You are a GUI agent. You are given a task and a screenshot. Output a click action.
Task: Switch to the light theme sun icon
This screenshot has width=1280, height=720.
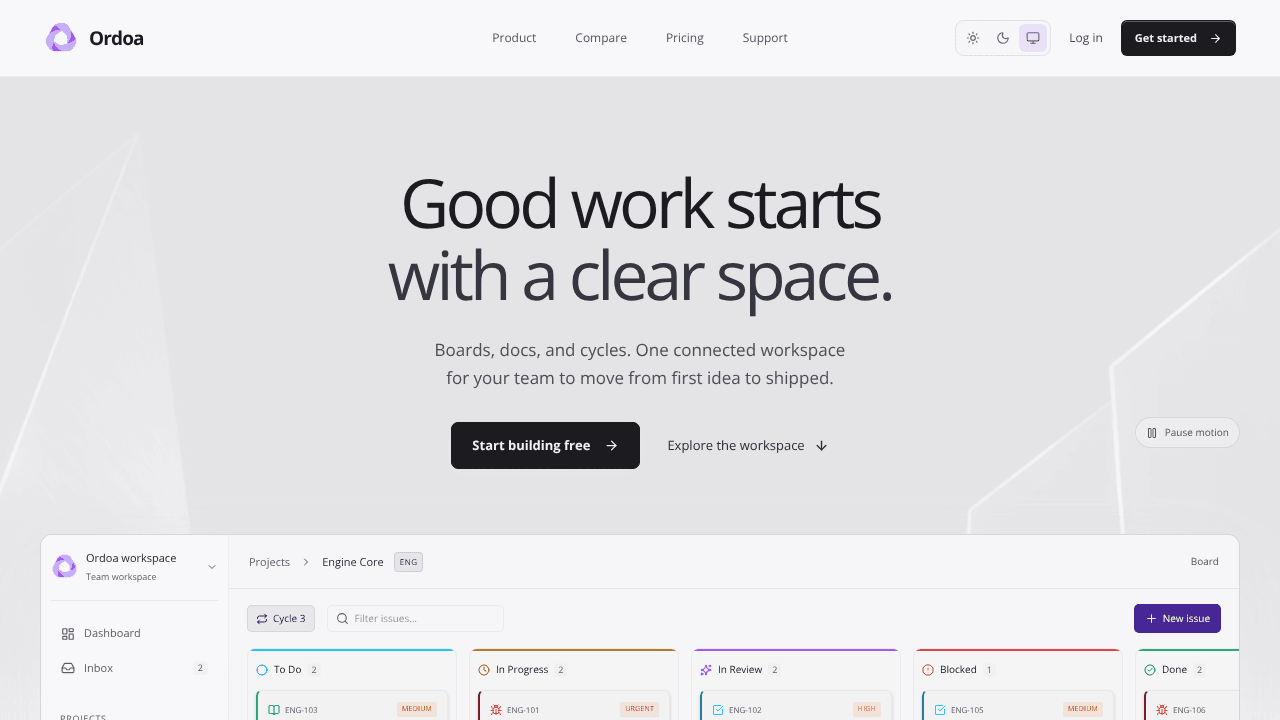973,38
